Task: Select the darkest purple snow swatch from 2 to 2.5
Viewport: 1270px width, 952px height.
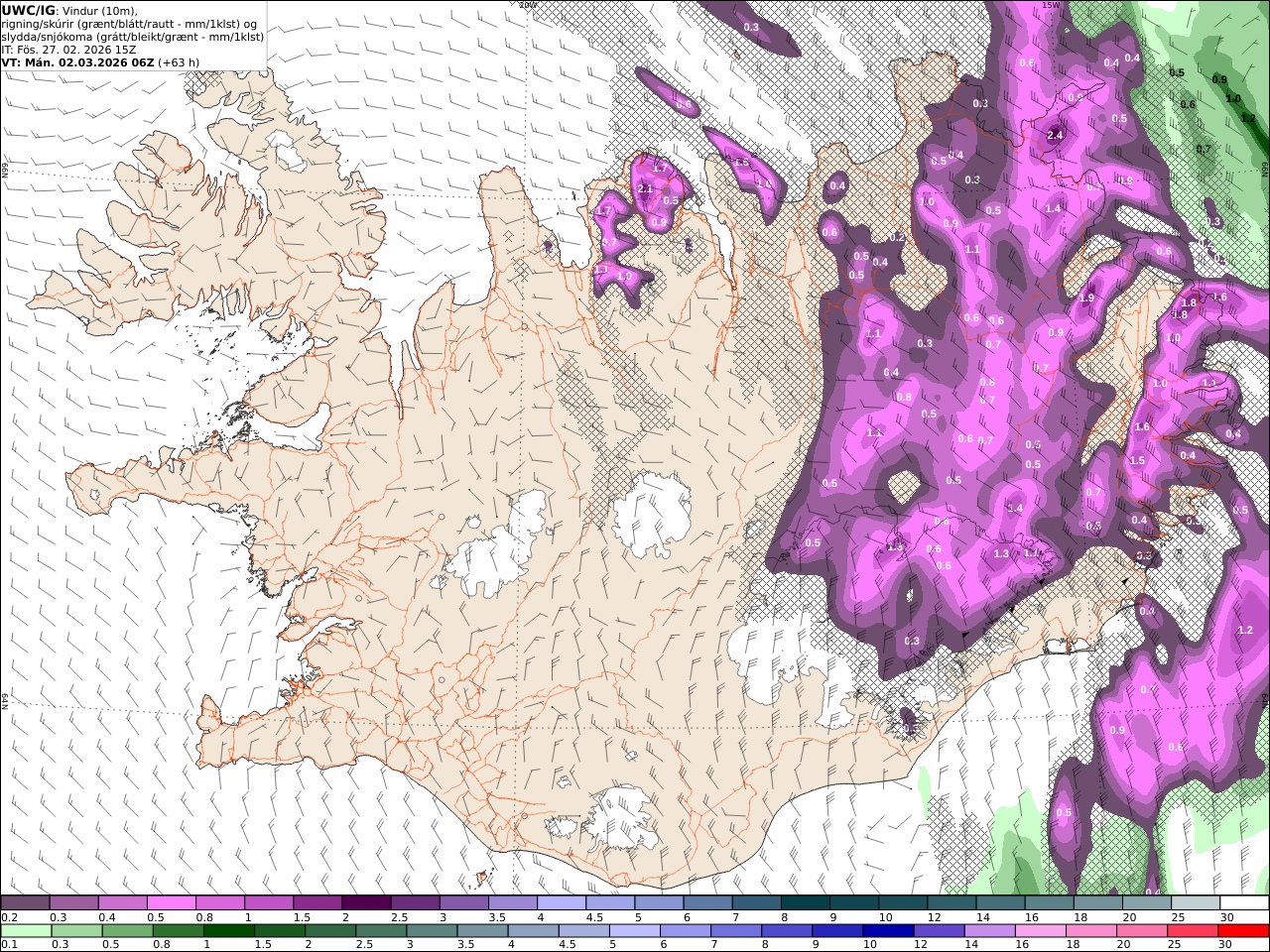Action: click(x=366, y=902)
